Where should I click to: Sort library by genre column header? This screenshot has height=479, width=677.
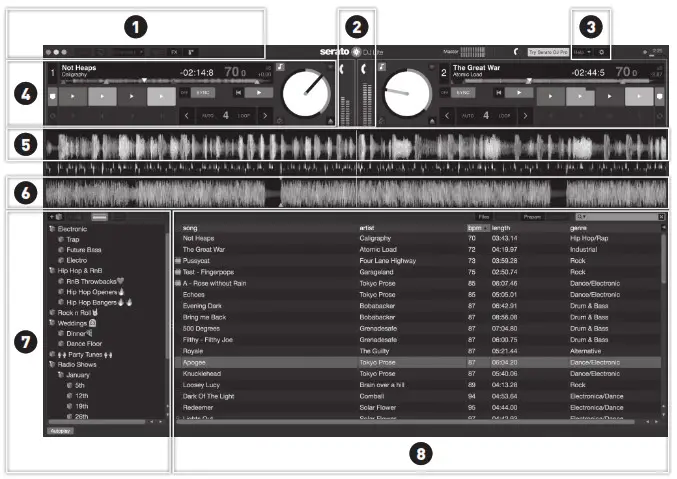579,228
